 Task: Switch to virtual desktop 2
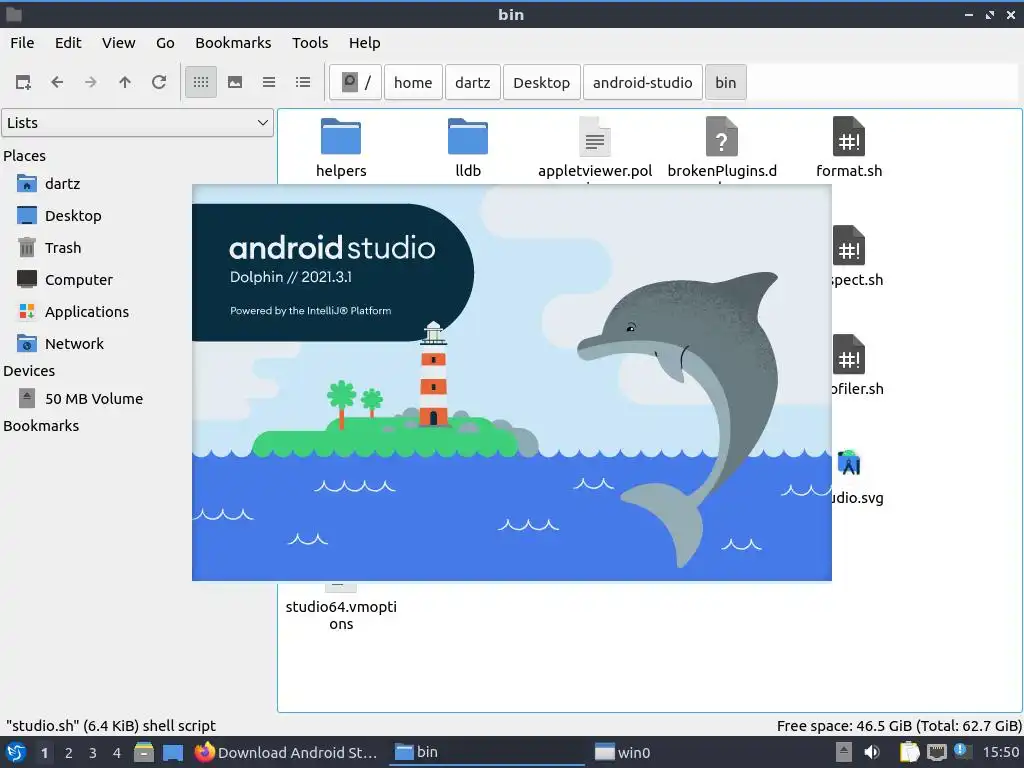click(x=69, y=753)
